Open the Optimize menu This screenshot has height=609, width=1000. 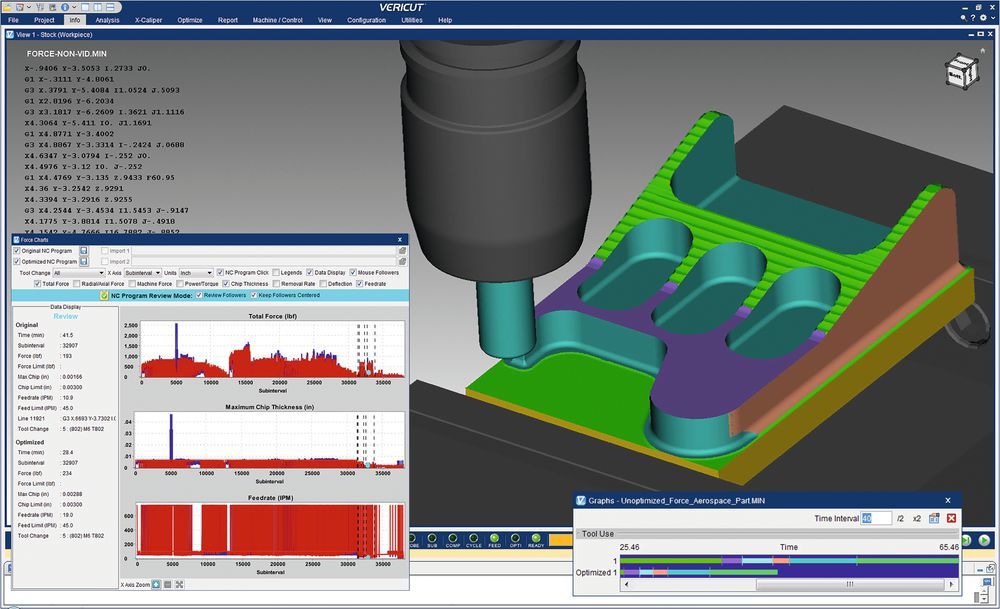[189, 20]
